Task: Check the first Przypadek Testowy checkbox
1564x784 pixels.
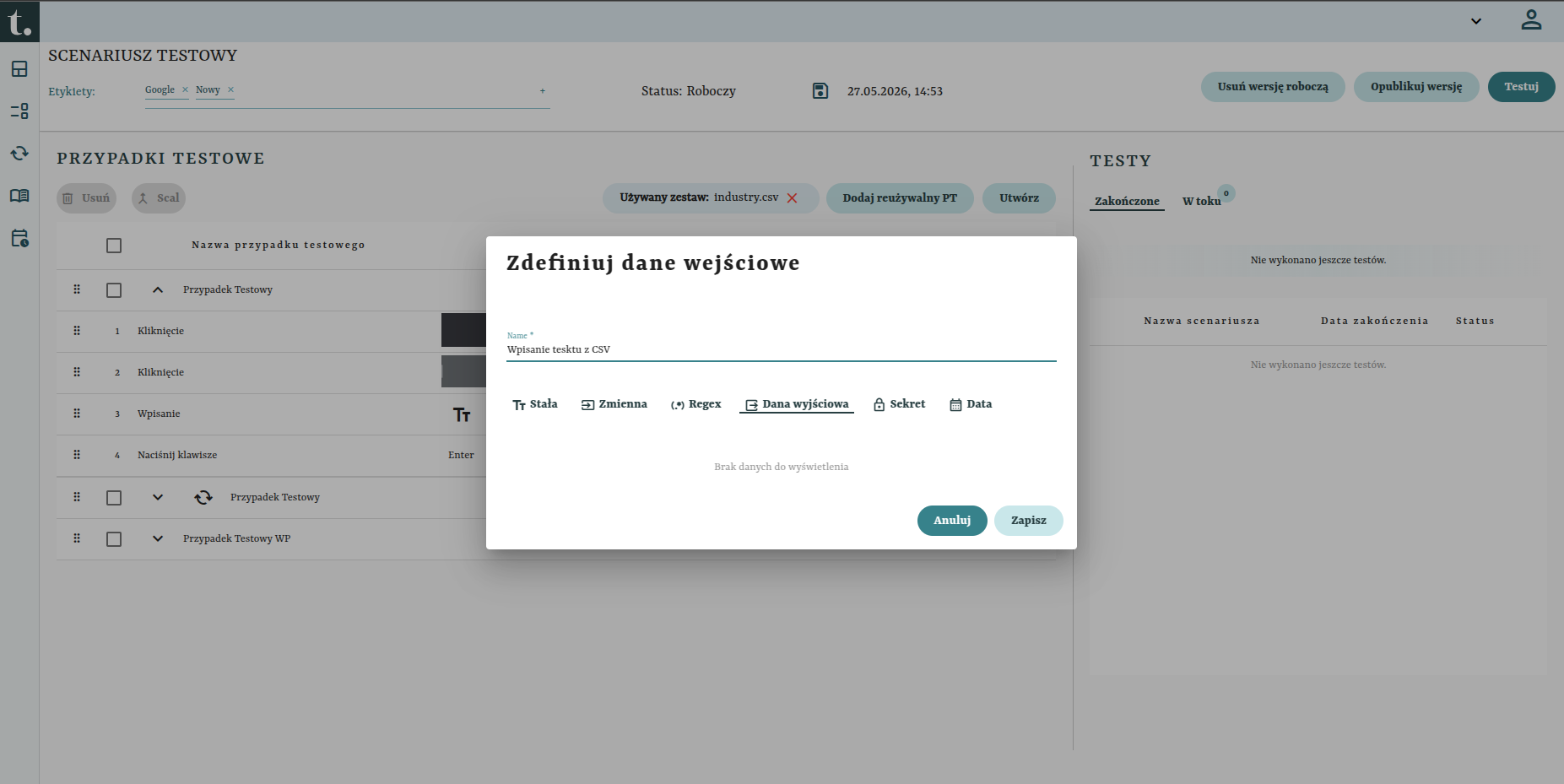Action: tap(114, 290)
